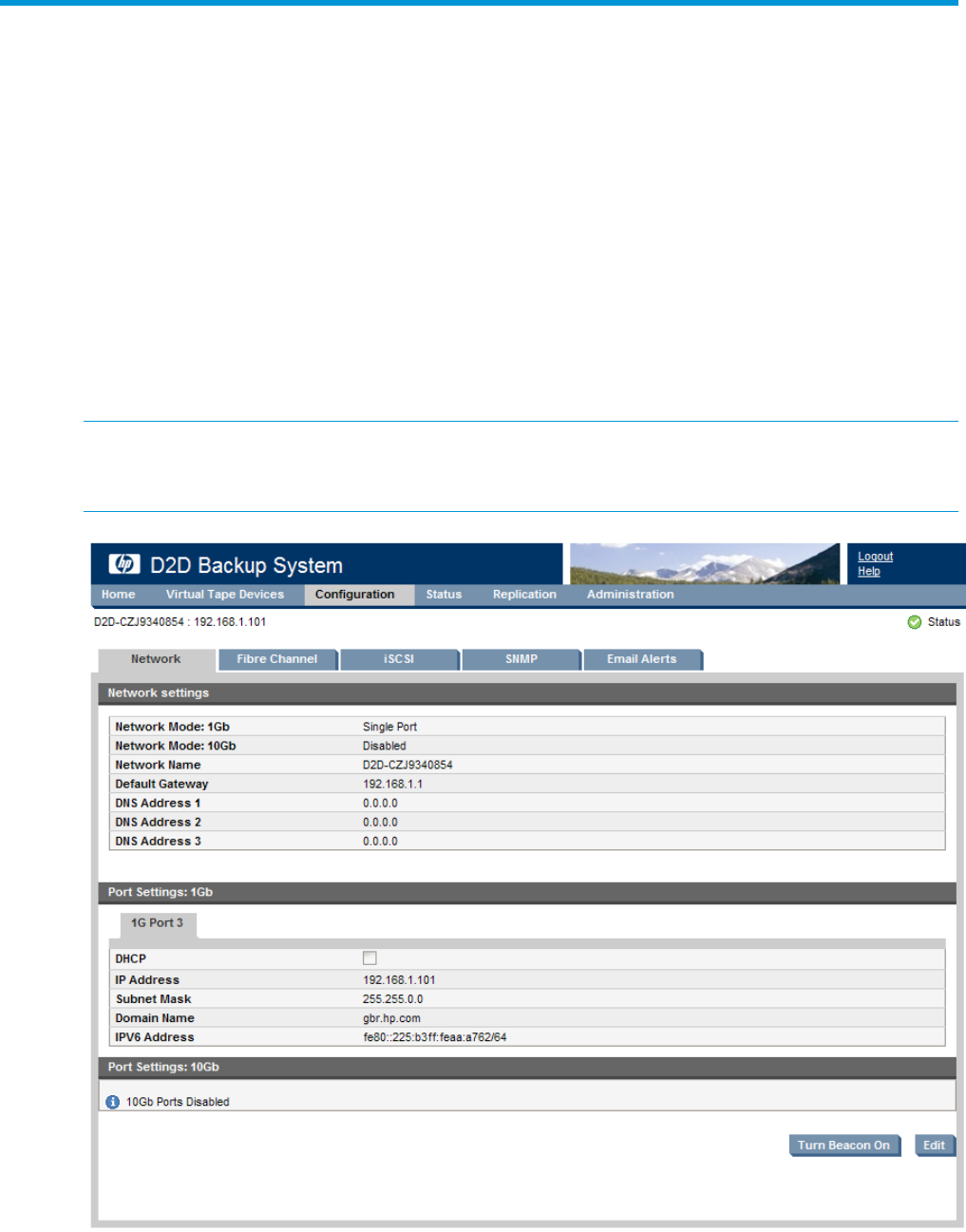Click the mountain landscape banner image

(705, 563)
